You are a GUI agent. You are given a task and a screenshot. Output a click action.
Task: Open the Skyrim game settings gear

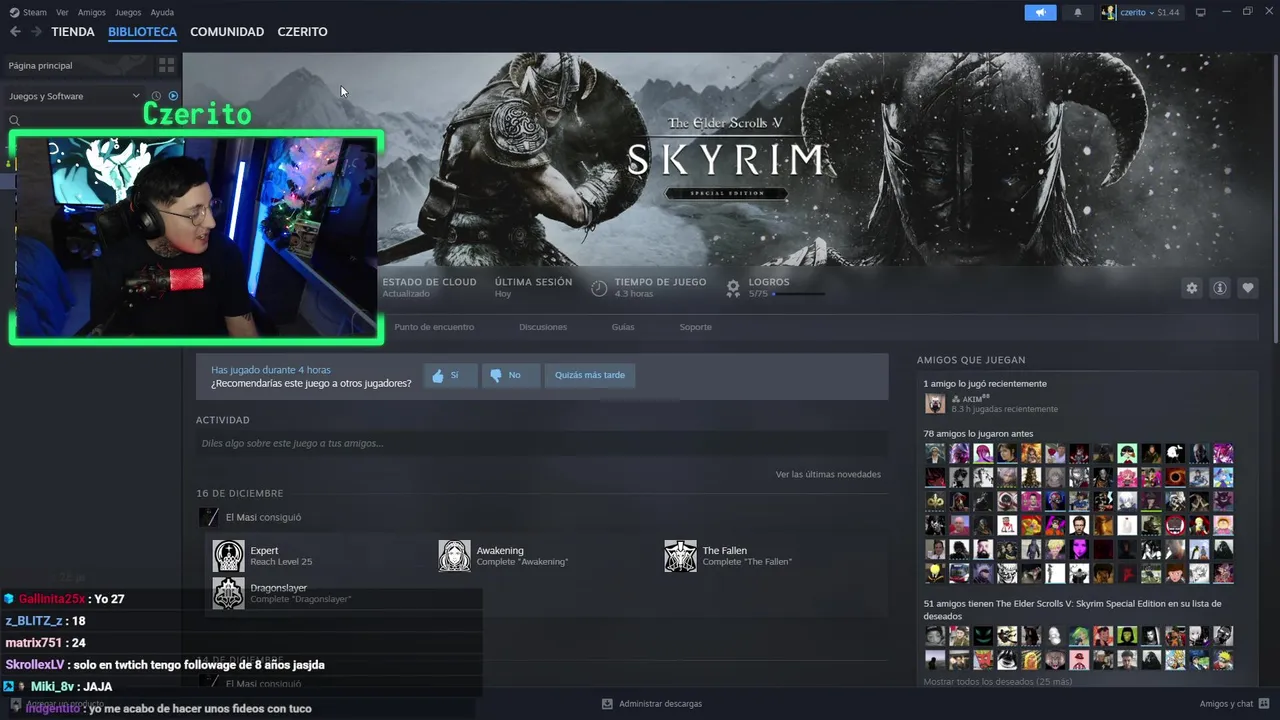click(x=1191, y=288)
